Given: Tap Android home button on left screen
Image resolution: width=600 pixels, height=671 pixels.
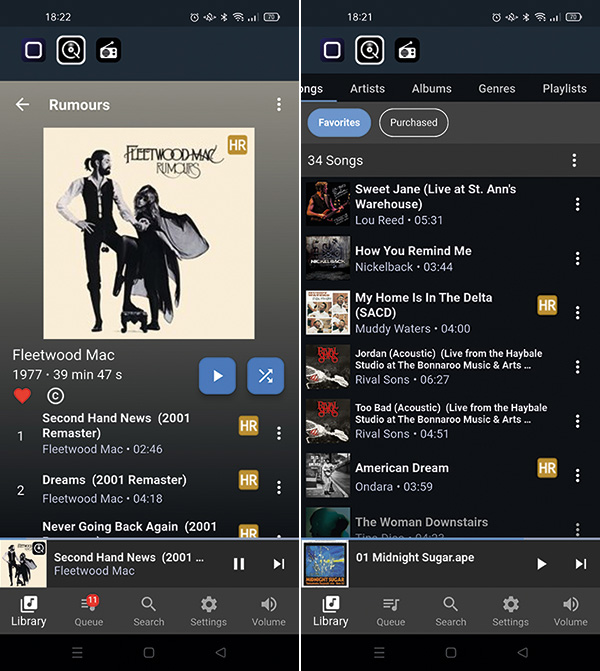Looking at the screenshot, I should point(149,653).
